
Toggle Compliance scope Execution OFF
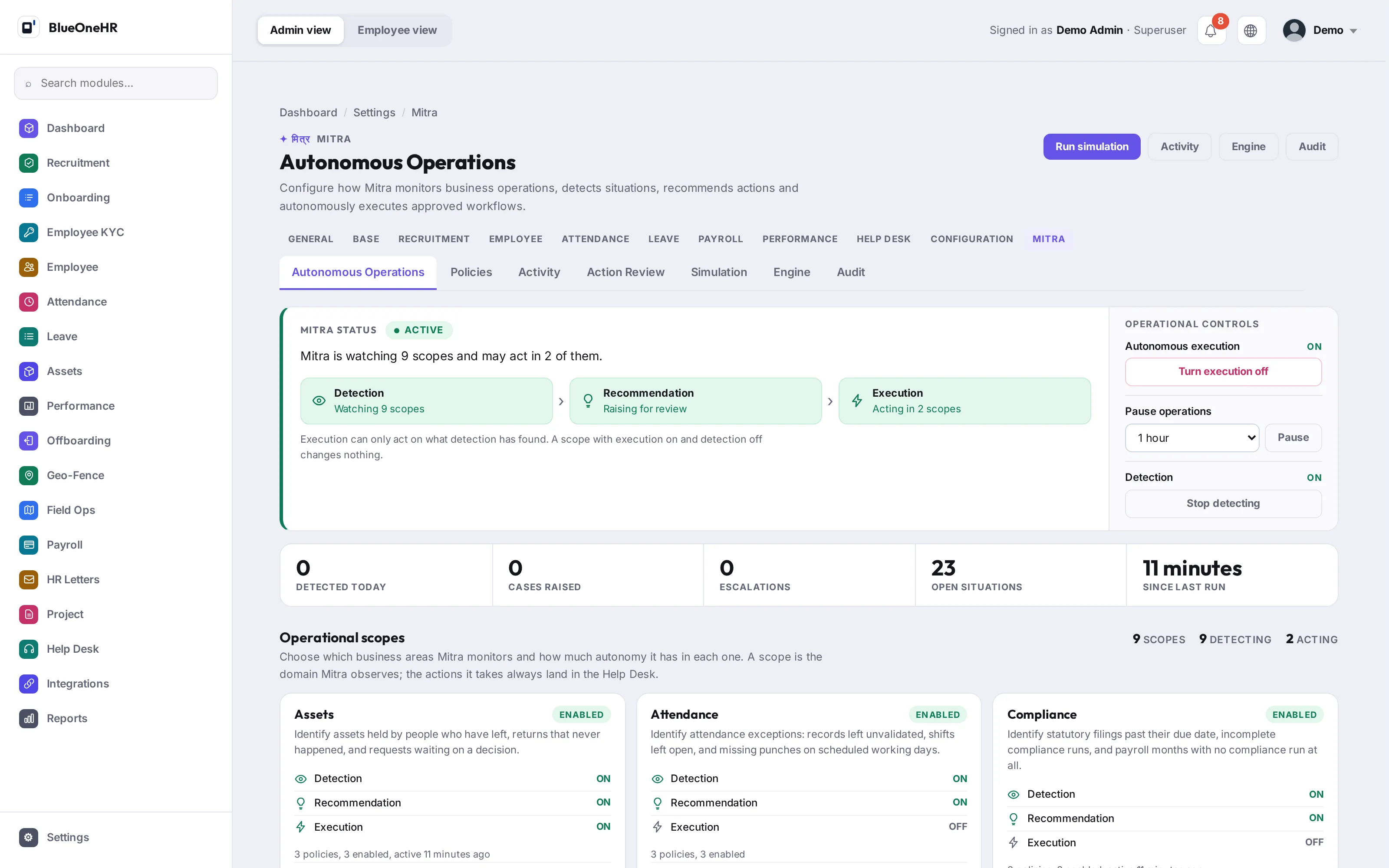coord(1314,842)
